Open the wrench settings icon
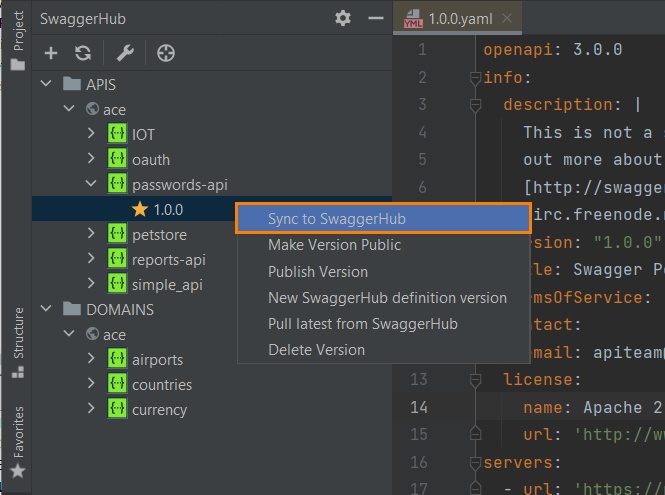This screenshot has width=665, height=495. click(x=125, y=54)
